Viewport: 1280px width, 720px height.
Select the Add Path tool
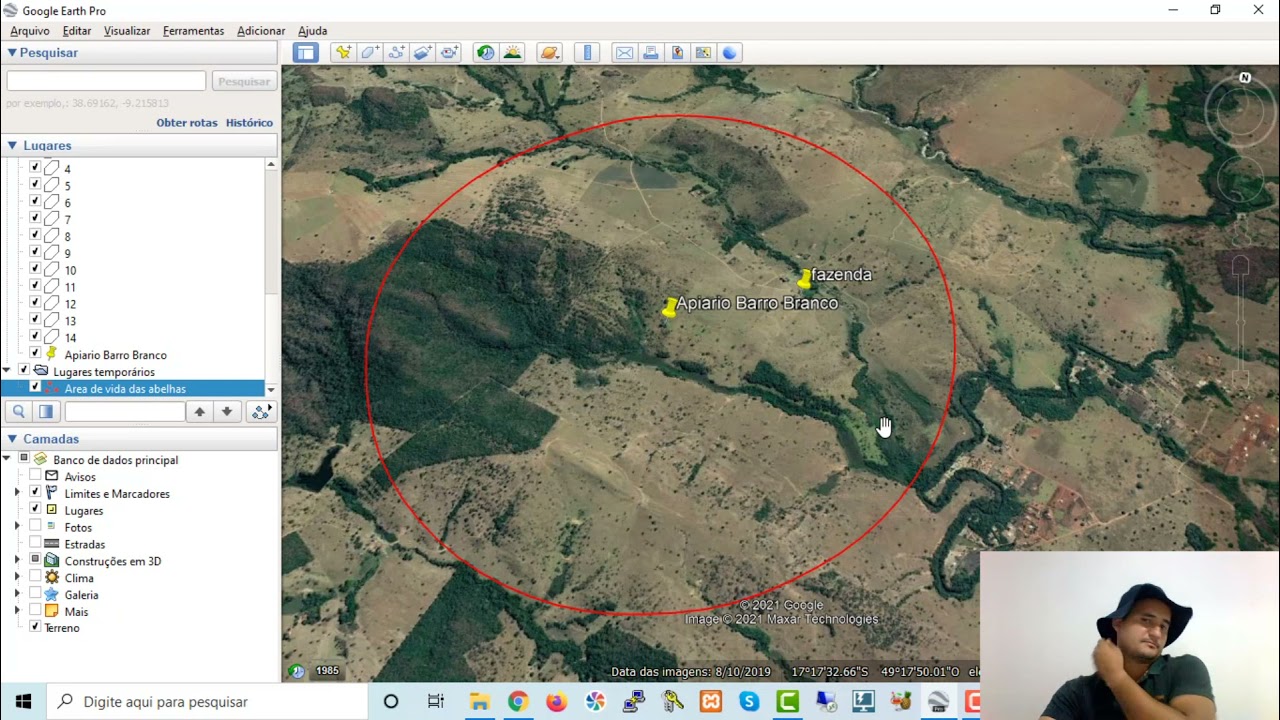click(x=396, y=53)
